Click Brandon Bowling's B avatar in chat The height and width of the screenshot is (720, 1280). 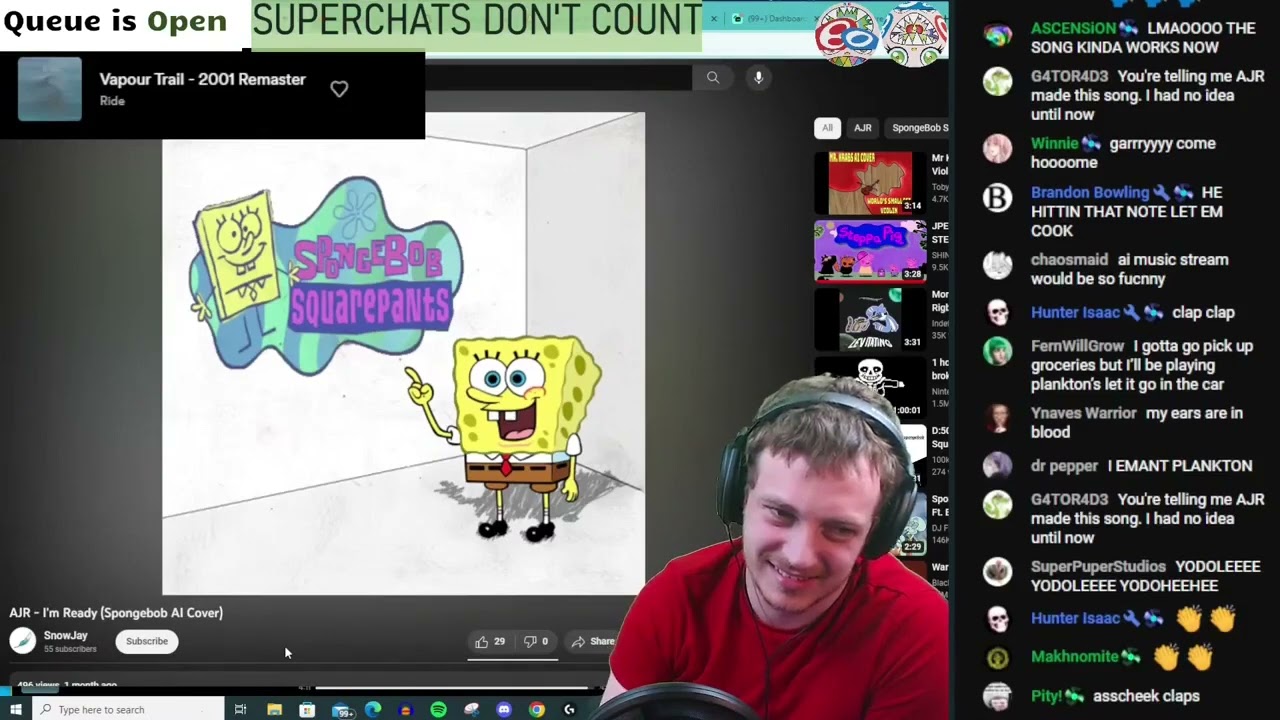997,197
